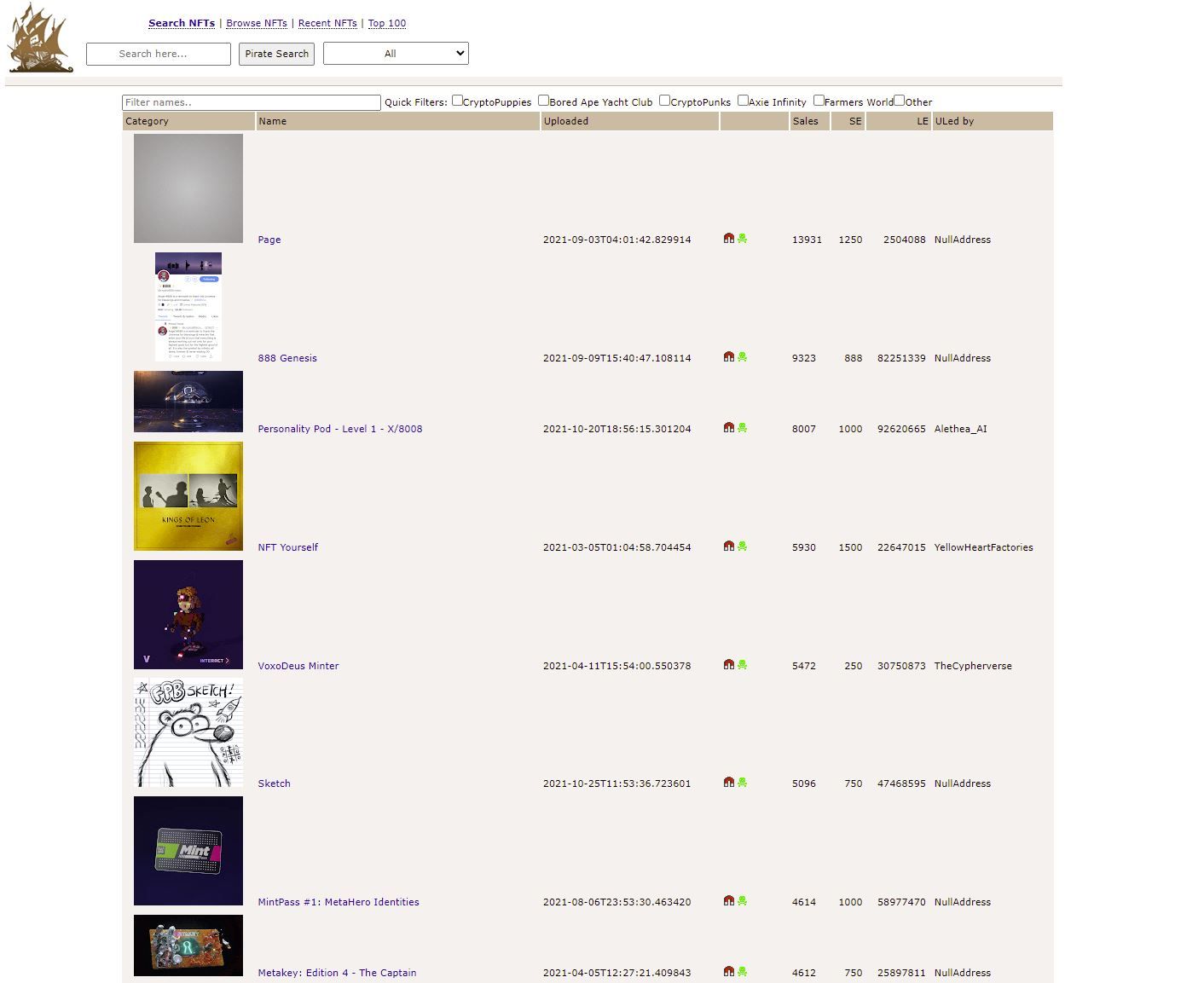Enable the CryptoPuppies quick filter
1204x983 pixels.
point(457,101)
